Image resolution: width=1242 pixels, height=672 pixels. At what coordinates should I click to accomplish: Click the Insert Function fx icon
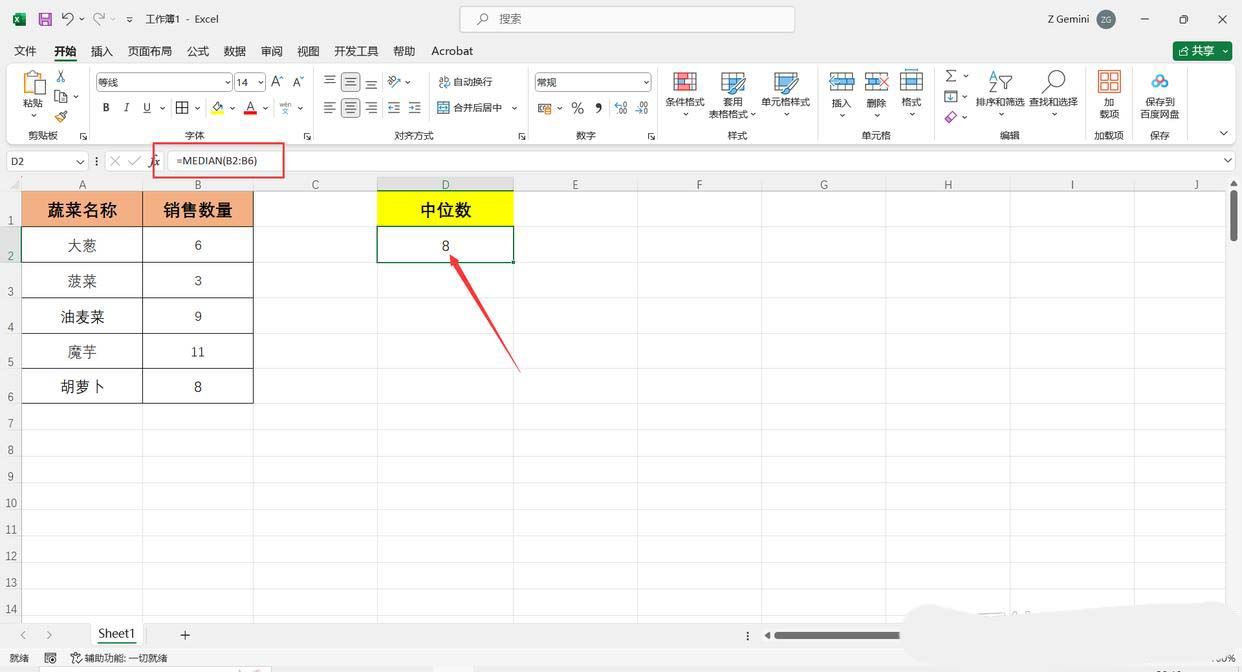click(x=154, y=161)
